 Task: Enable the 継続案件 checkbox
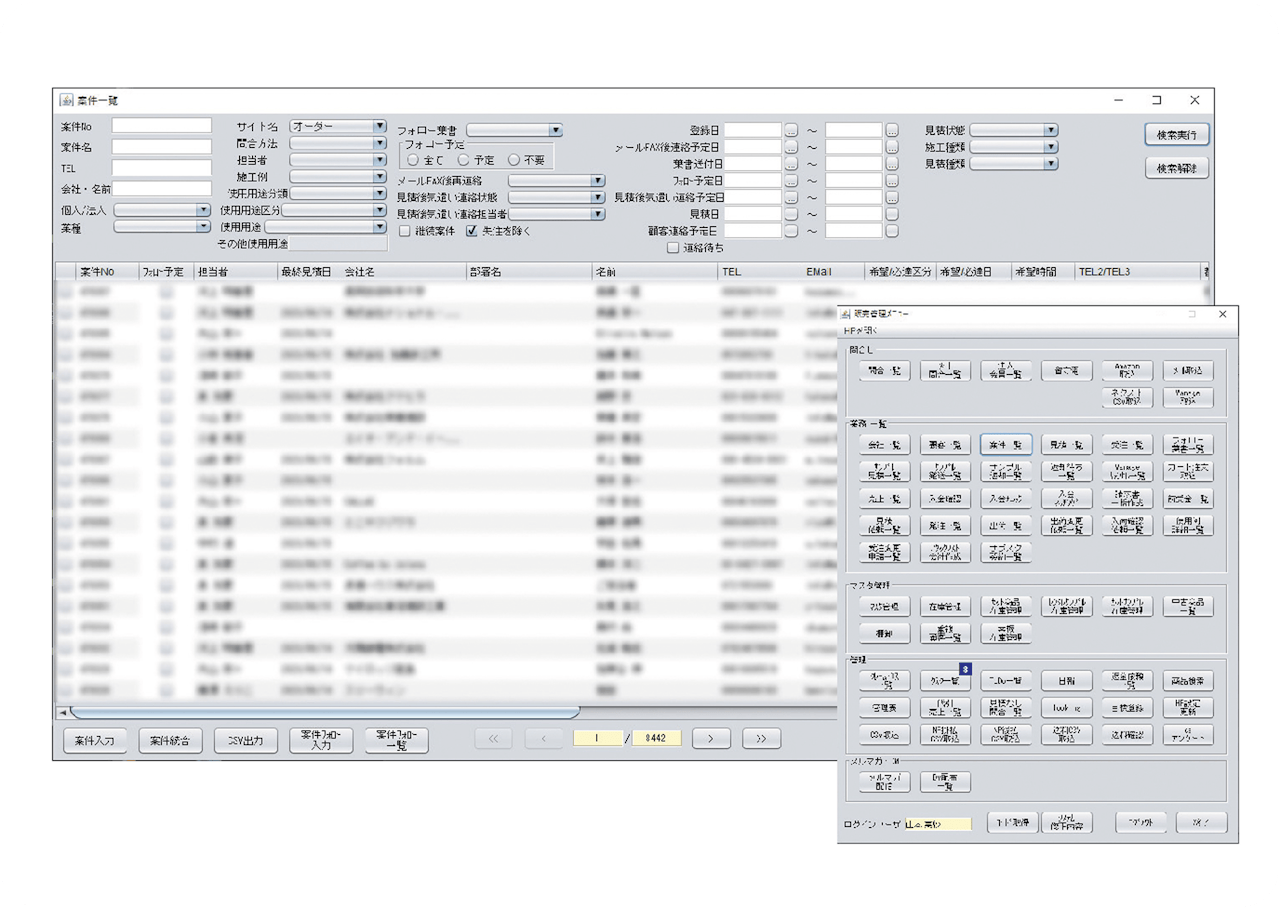pyautogui.click(x=405, y=231)
